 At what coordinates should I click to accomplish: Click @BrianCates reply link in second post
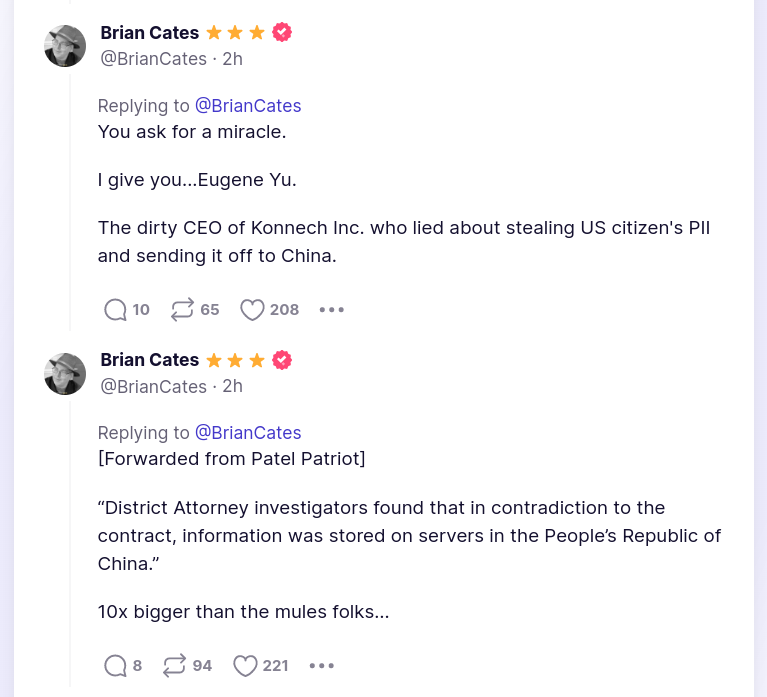(x=248, y=433)
